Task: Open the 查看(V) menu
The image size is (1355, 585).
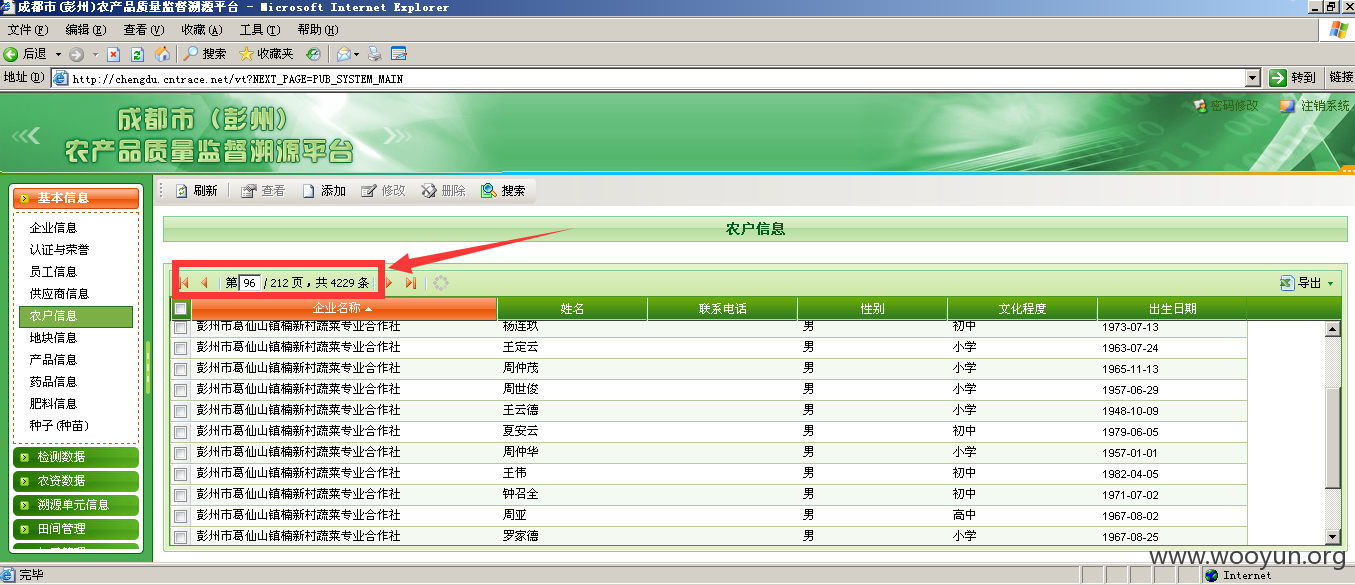Action: 144,30
